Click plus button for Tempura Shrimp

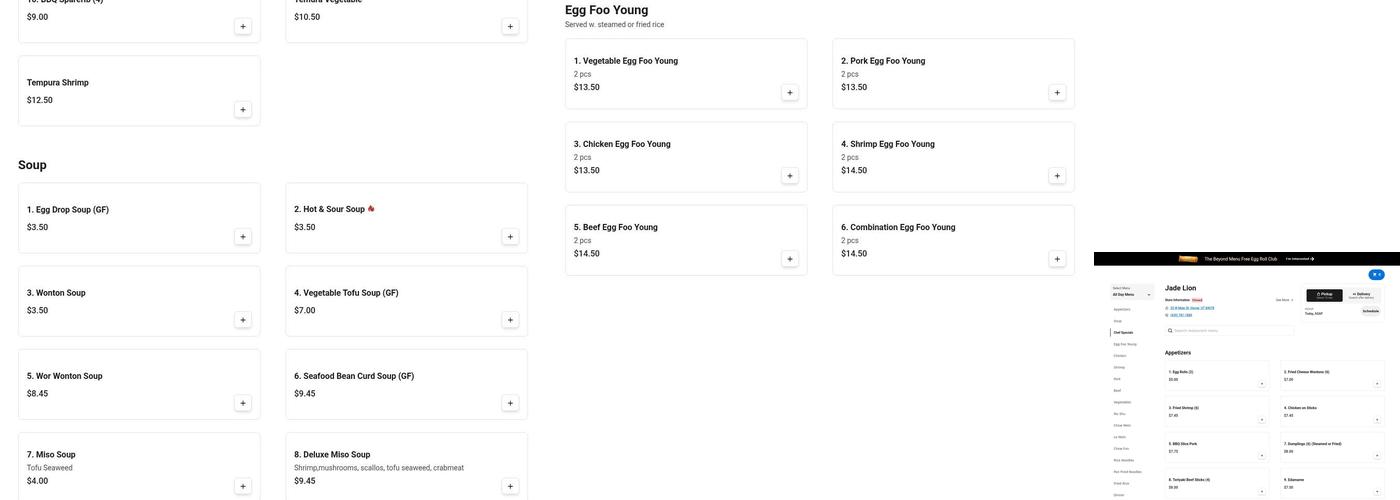pos(243,110)
